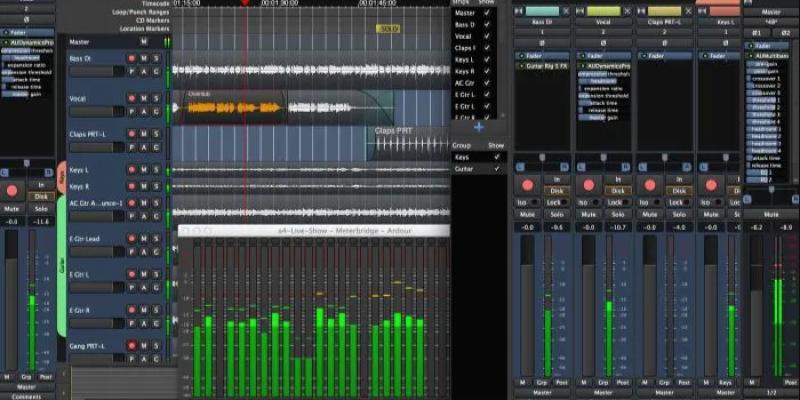Click the orange Overdub region on the Vocal track
The height and width of the screenshot is (400, 800).
pyautogui.click(x=228, y=106)
